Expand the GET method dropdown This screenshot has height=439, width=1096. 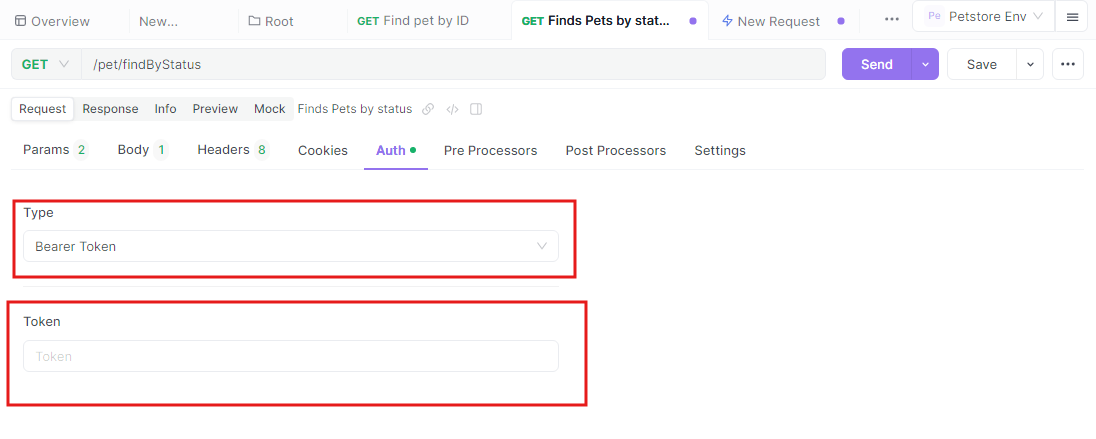click(46, 64)
